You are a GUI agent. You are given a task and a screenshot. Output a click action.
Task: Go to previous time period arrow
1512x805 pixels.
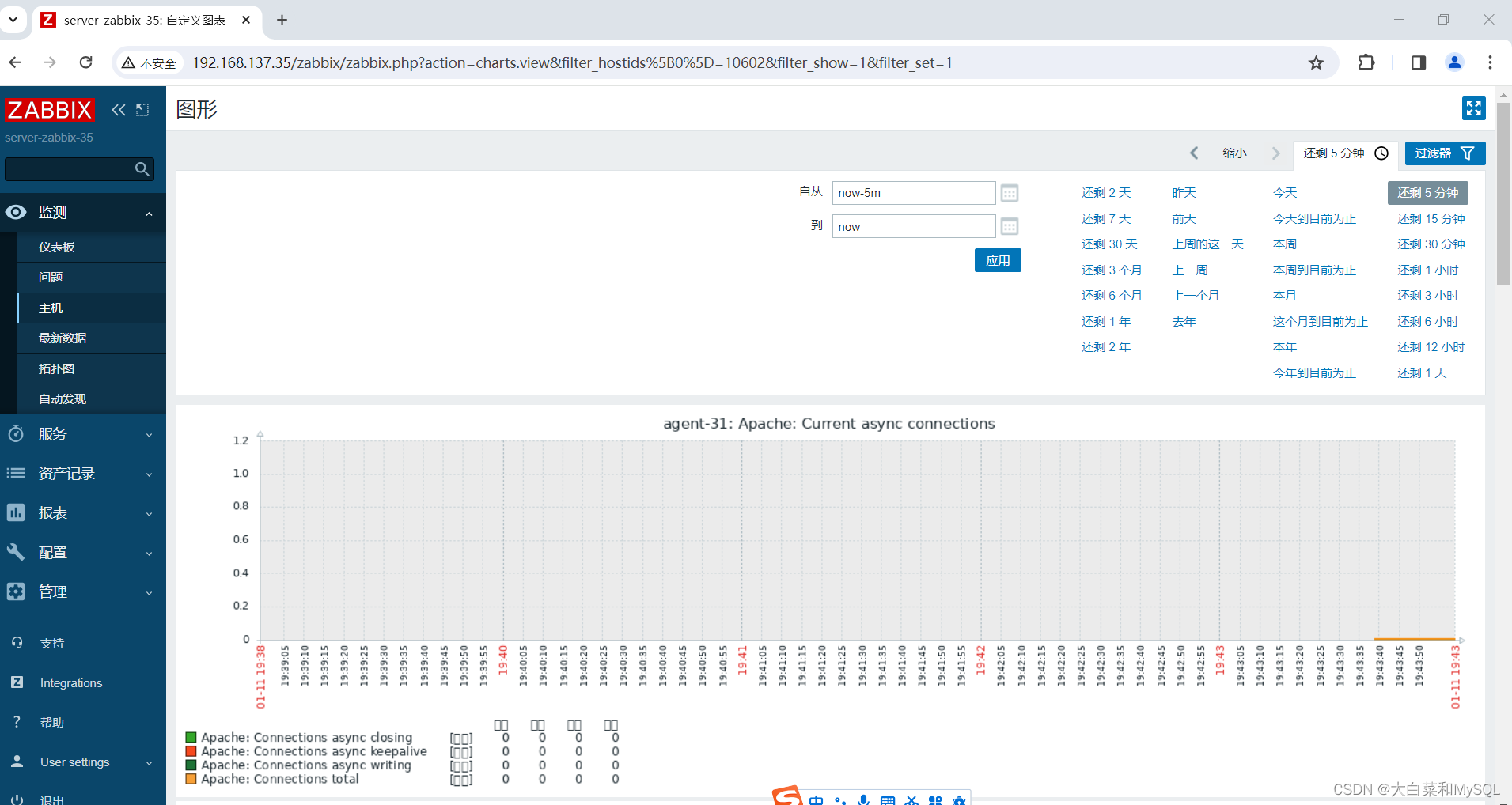coord(1194,153)
